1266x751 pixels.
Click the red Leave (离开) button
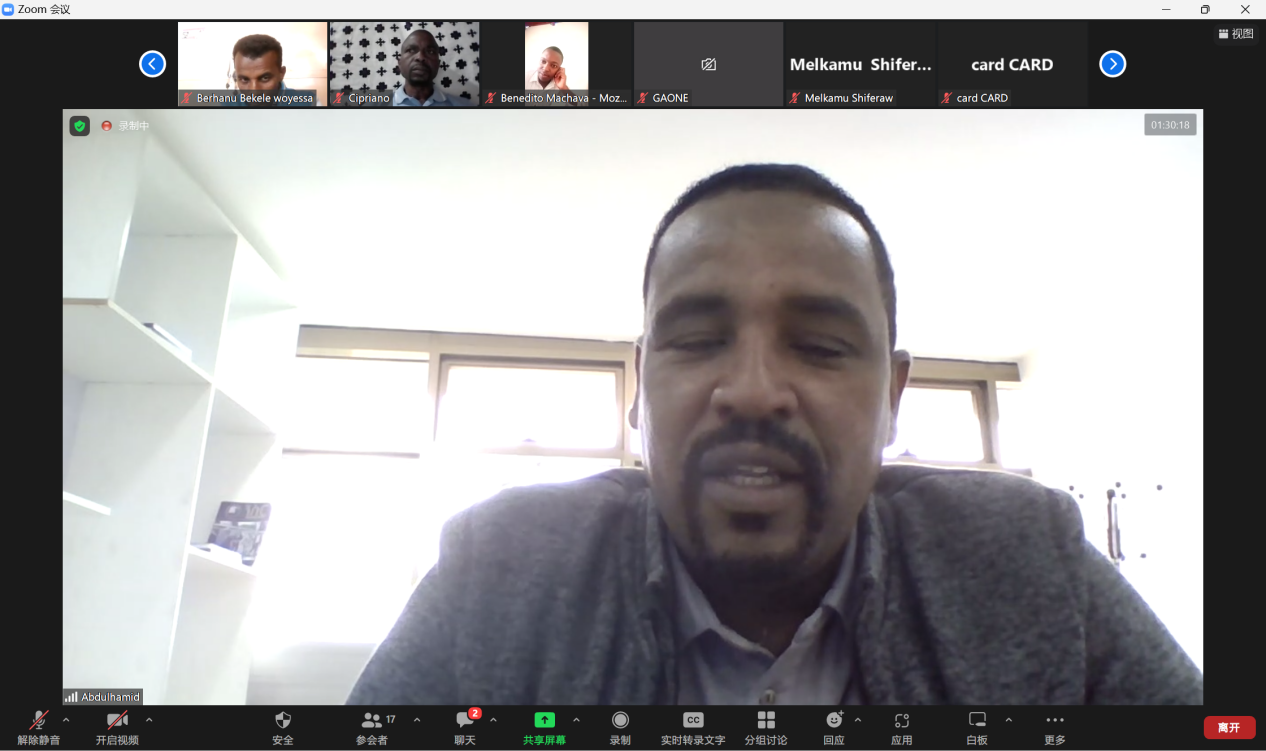[x=1229, y=727]
